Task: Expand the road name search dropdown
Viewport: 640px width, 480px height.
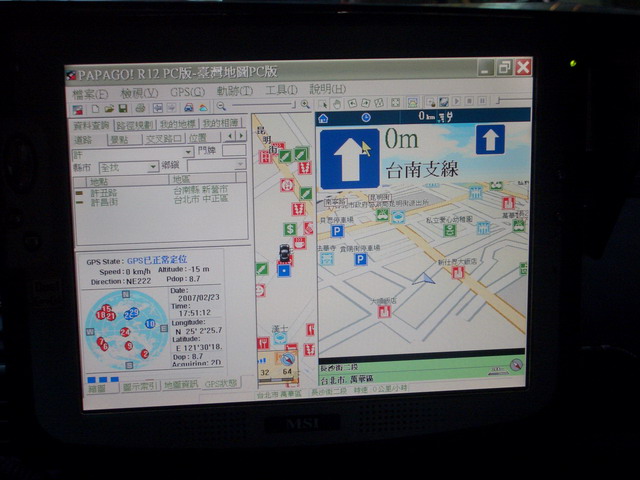Action: click(x=188, y=152)
